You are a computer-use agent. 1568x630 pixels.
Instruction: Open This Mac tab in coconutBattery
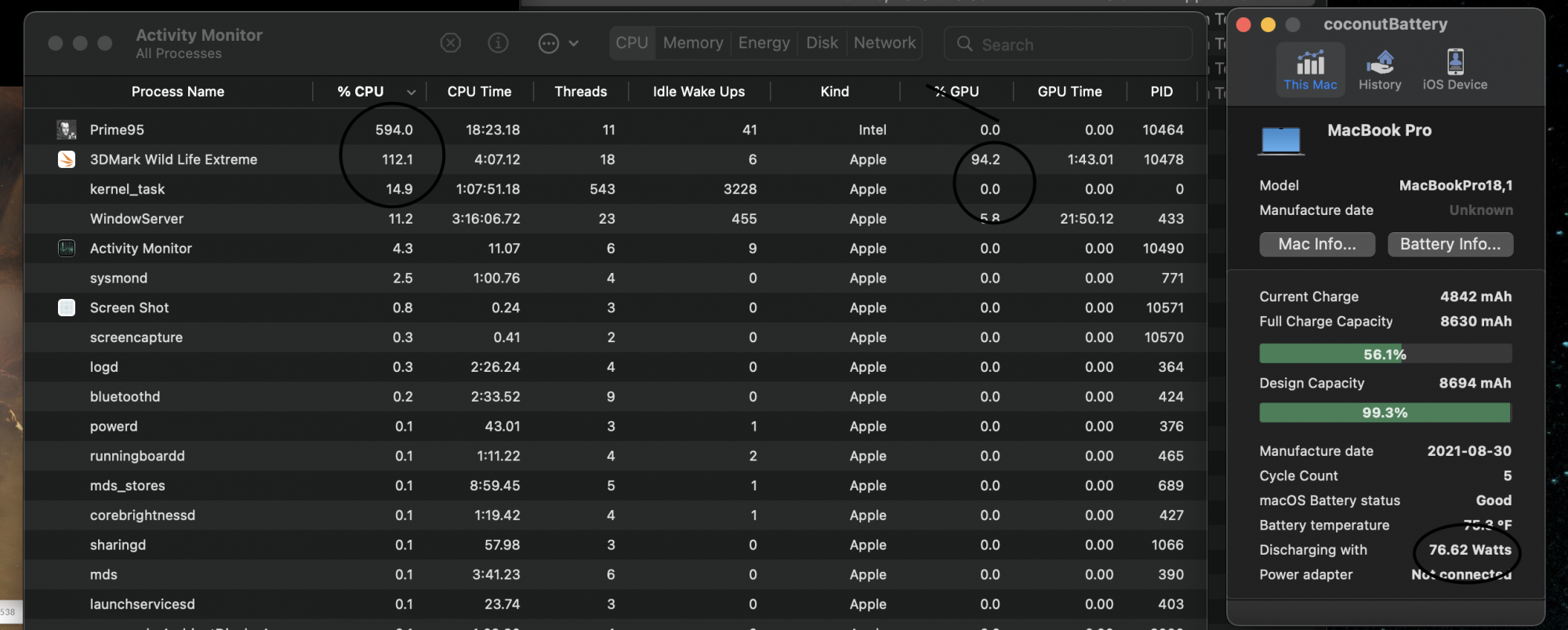click(1310, 70)
